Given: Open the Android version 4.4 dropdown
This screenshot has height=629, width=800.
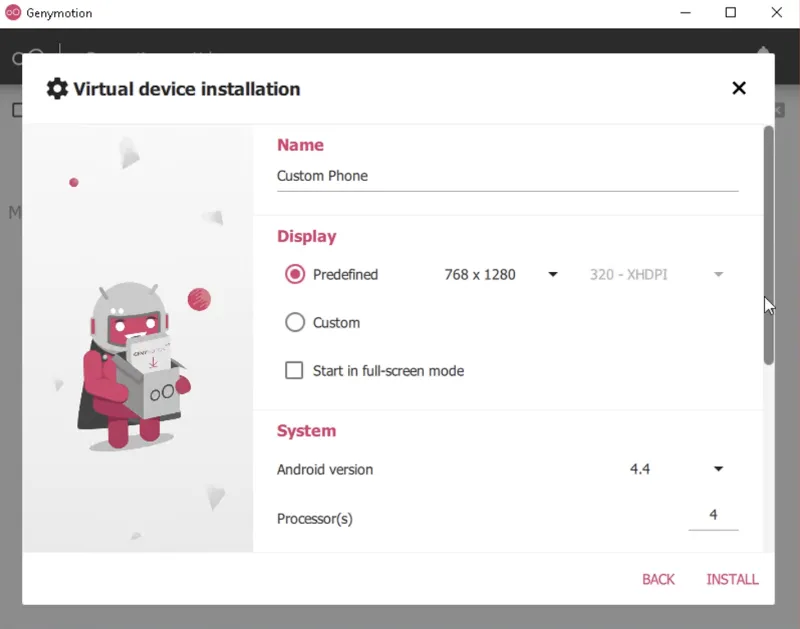Looking at the screenshot, I should pos(676,469).
